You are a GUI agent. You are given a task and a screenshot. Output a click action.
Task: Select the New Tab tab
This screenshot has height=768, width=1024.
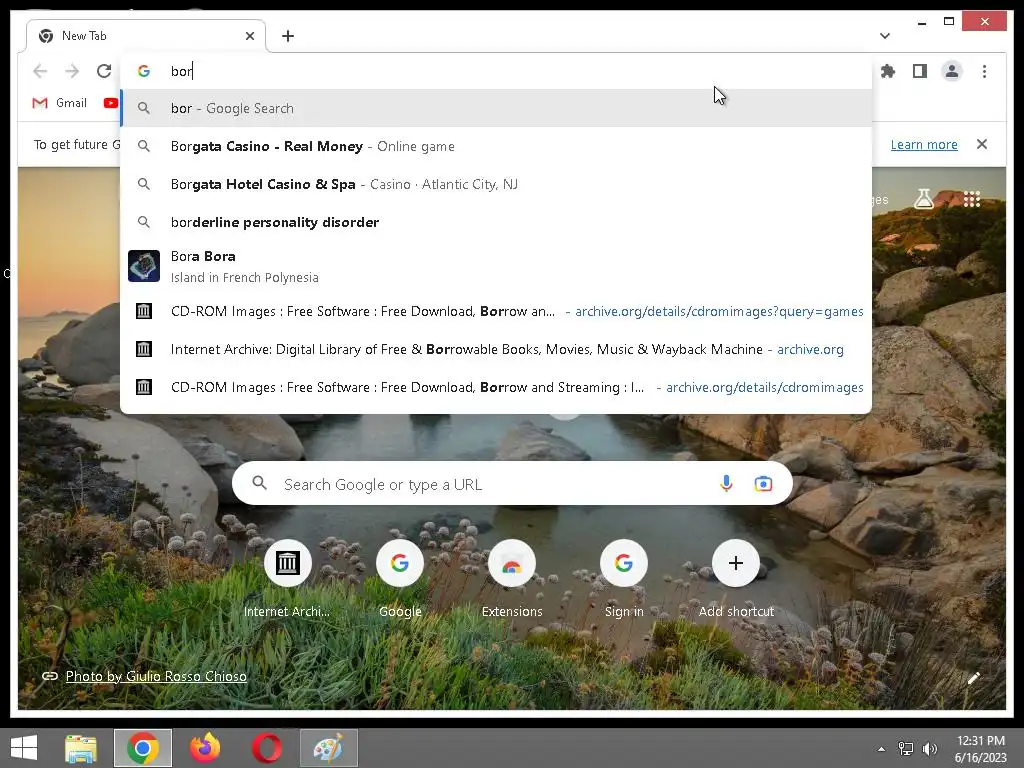146,36
